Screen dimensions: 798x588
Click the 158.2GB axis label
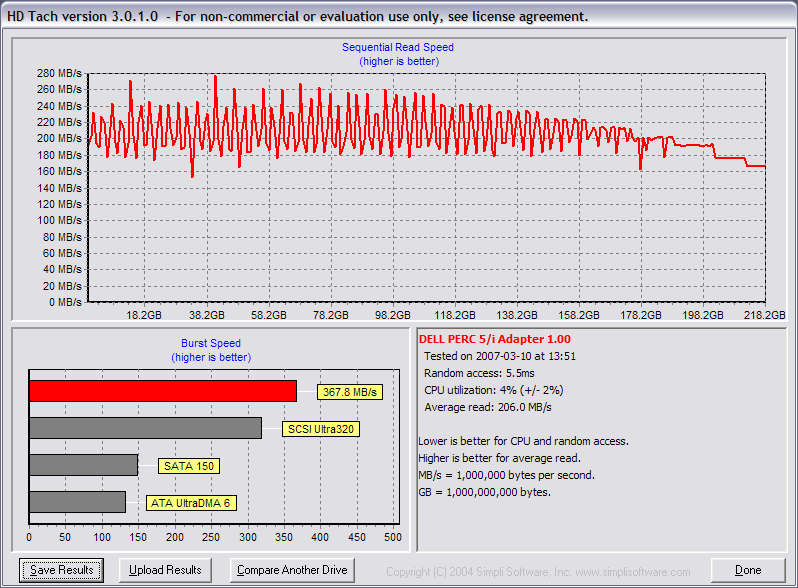579,315
